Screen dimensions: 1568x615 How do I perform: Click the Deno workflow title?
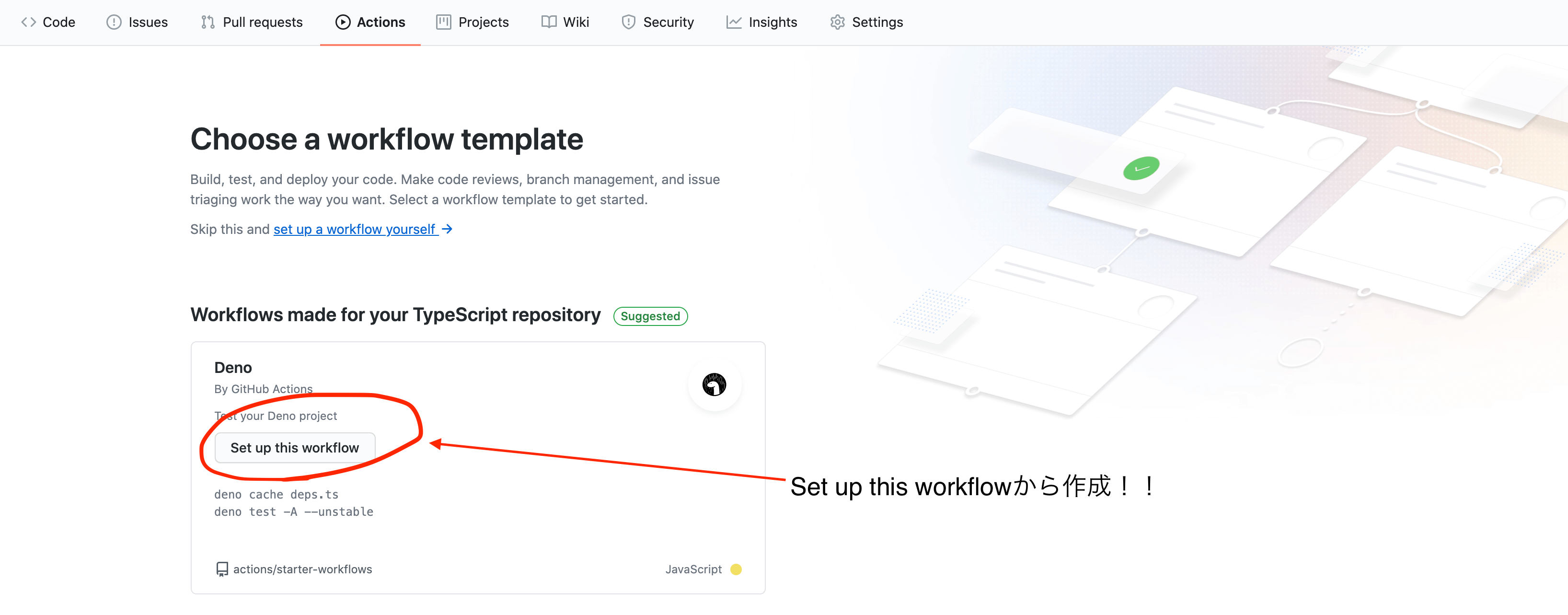(233, 368)
